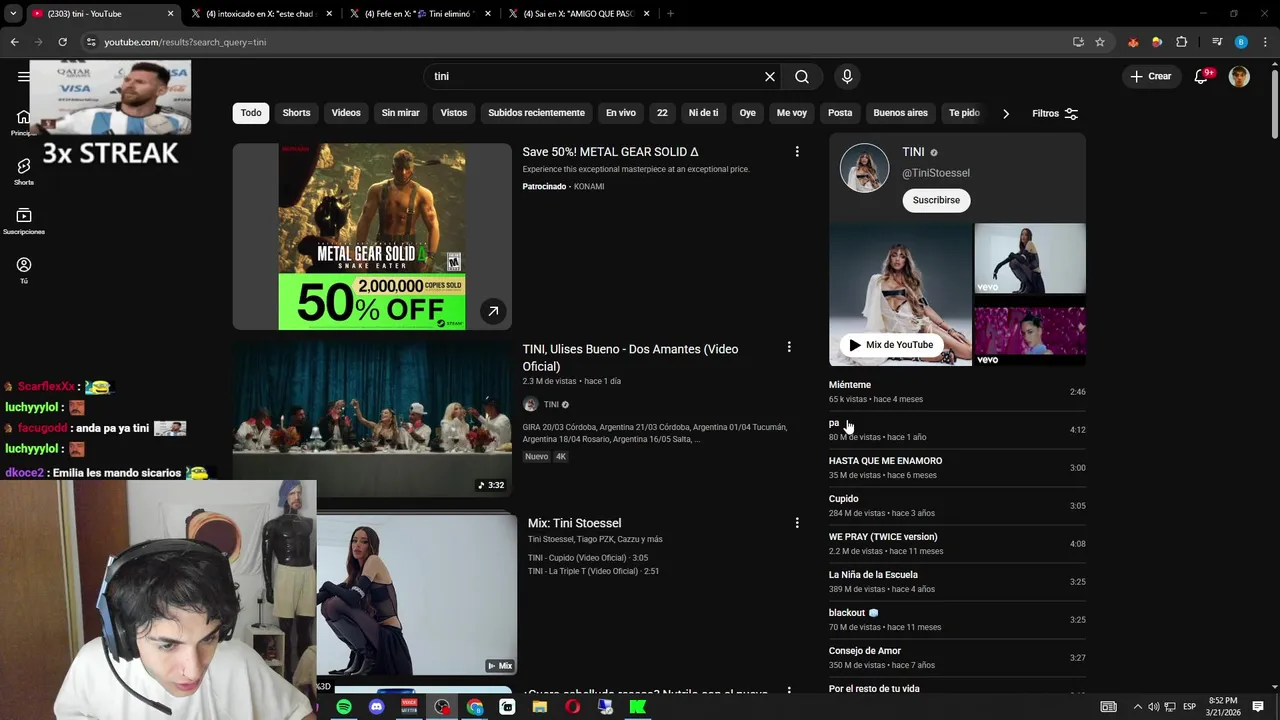Screen dimensions: 1280x720
Task: Open the Tú section in the sidebar
Action: pos(24,270)
